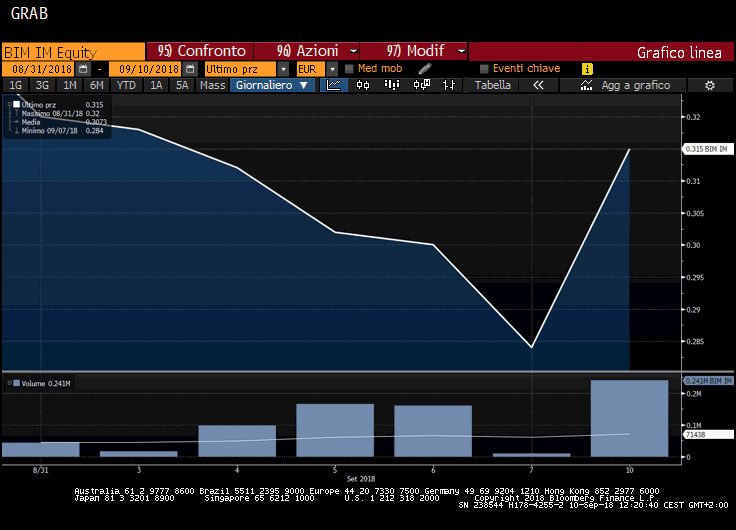Select the OHLC bars chart icon
This screenshot has width=736, height=530.
449,85
